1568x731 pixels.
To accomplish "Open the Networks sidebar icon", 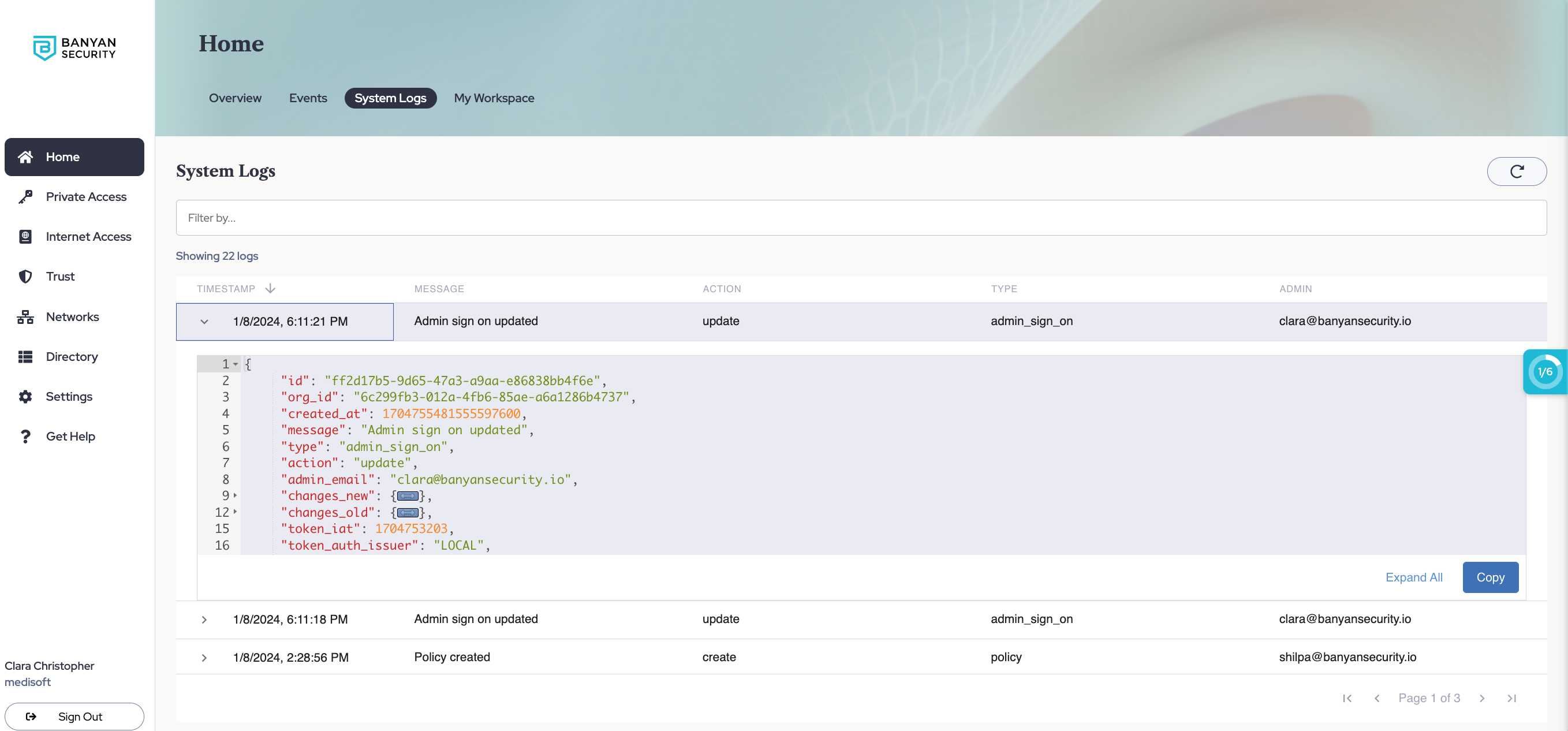I will coord(25,316).
